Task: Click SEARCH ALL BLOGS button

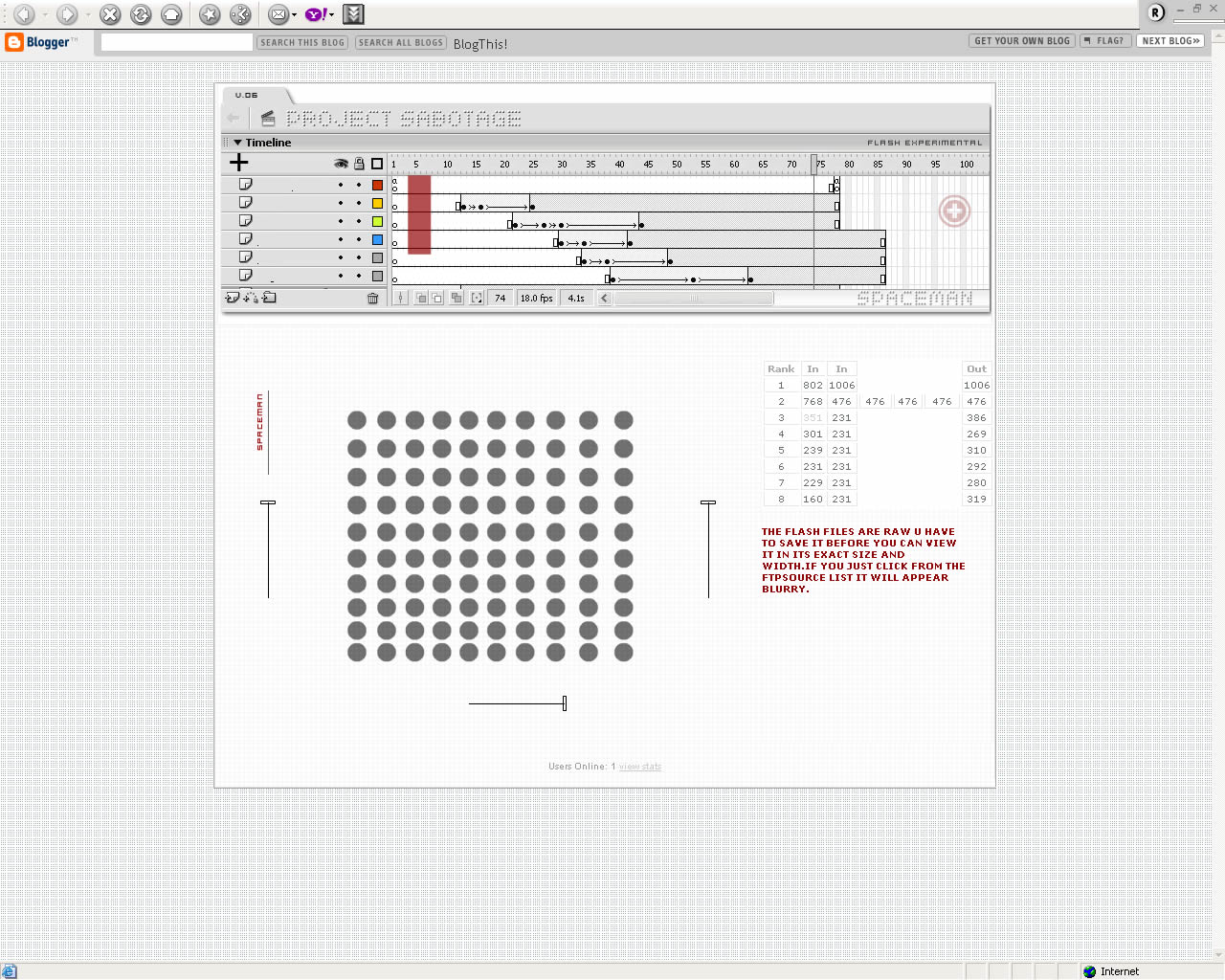Action: (x=401, y=42)
